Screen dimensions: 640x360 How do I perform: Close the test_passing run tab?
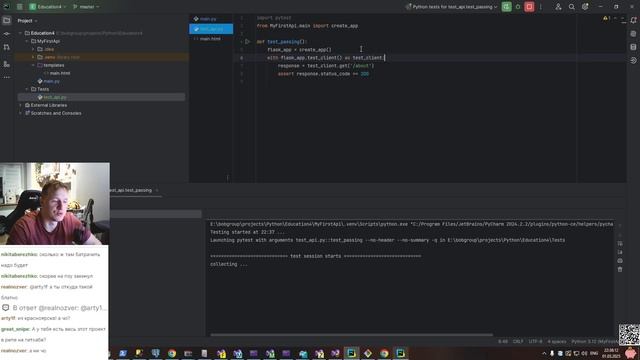click(157, 190)
